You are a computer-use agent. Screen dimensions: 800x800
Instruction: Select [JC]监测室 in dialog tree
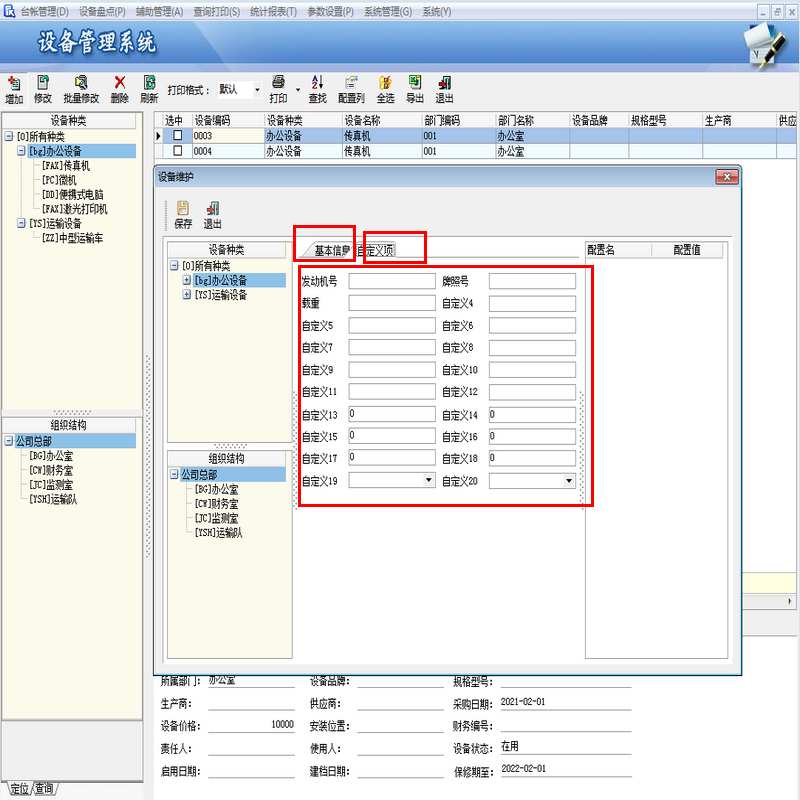pos(216,518)
